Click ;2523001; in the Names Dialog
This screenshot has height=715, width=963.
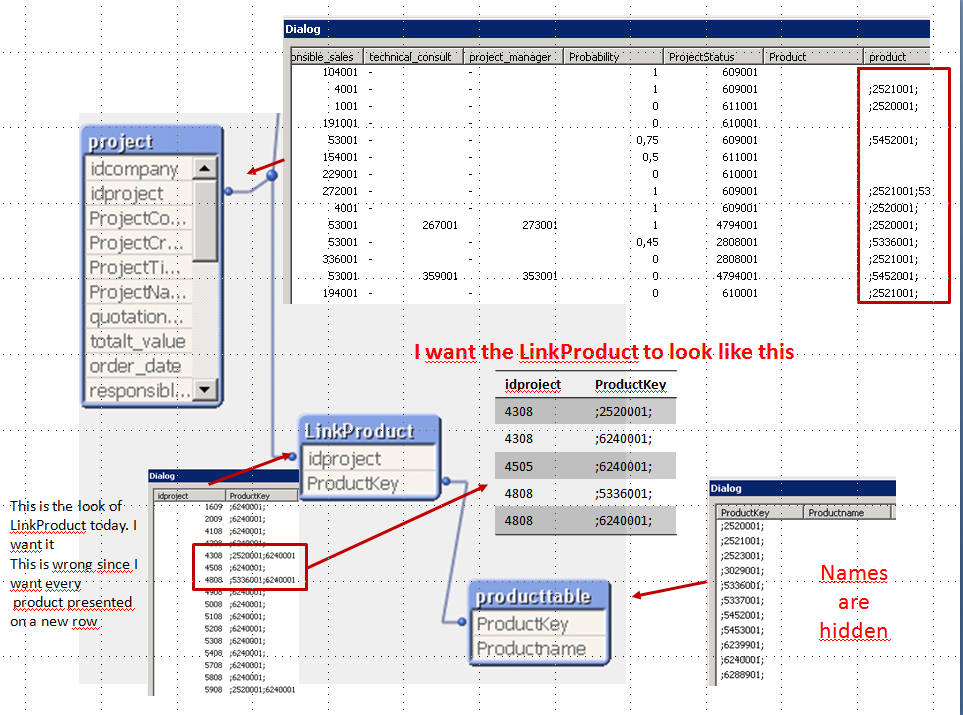coord(742,555)
